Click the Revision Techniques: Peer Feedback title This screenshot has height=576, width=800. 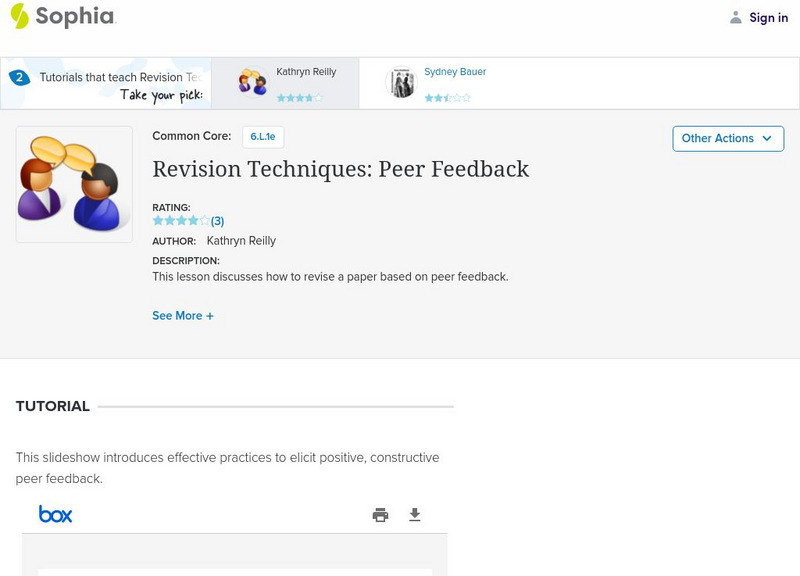pyautogui.click(x=340, y=169)
